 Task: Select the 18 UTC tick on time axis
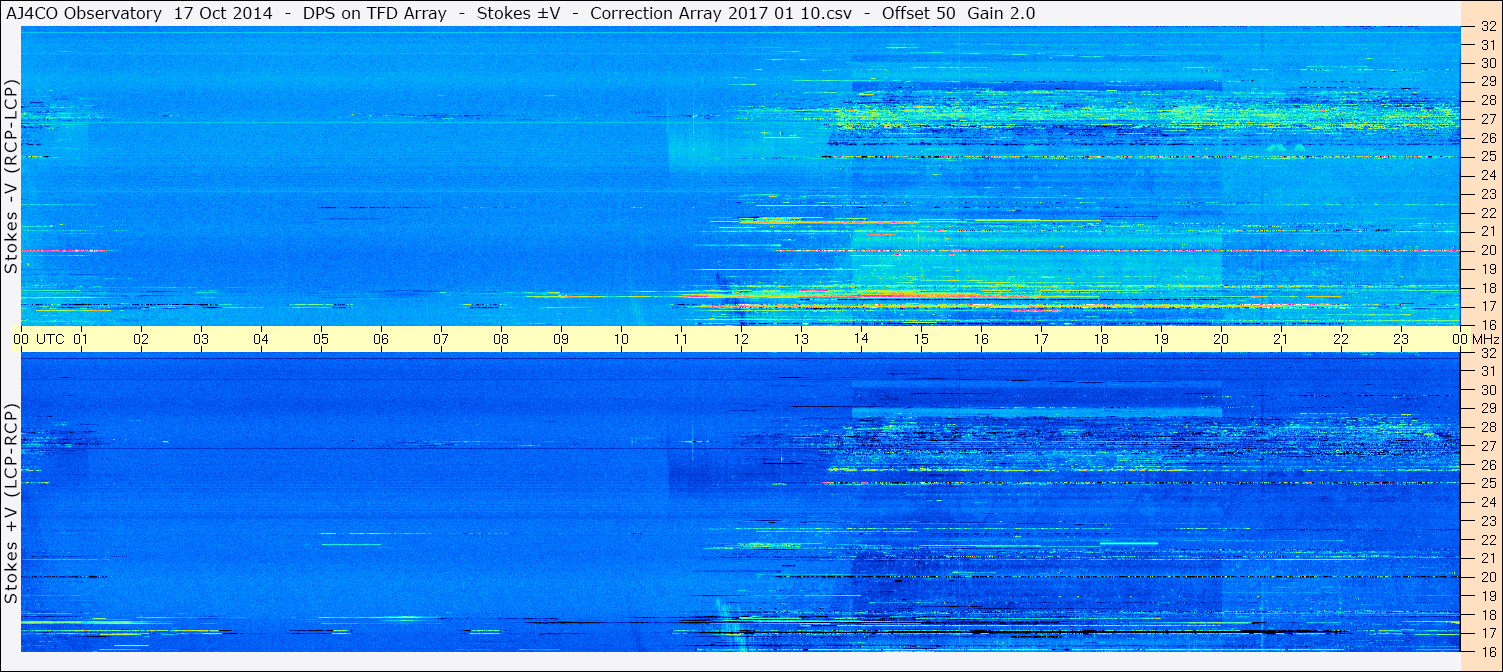click(1101, 340)
